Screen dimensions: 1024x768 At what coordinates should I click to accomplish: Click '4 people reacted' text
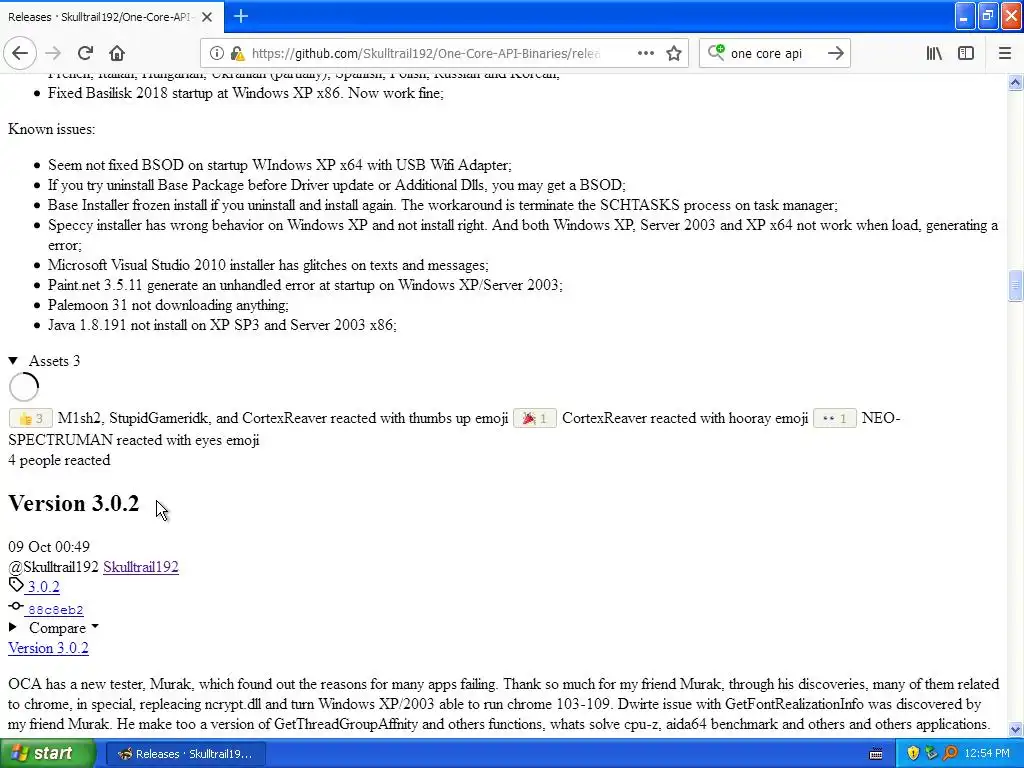point(59,460)
